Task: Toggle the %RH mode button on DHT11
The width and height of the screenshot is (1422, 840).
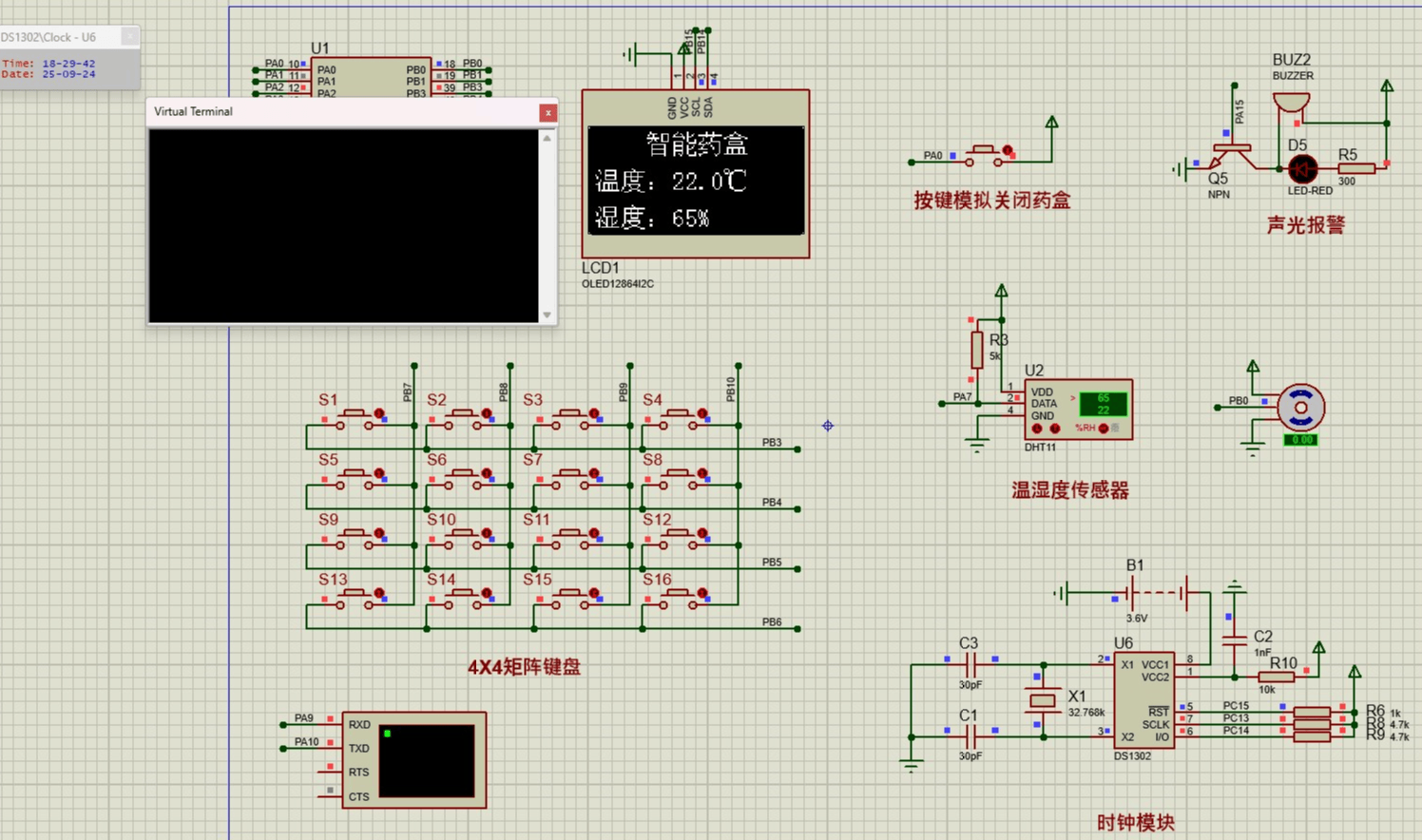Action: [x=1104, y=429]
